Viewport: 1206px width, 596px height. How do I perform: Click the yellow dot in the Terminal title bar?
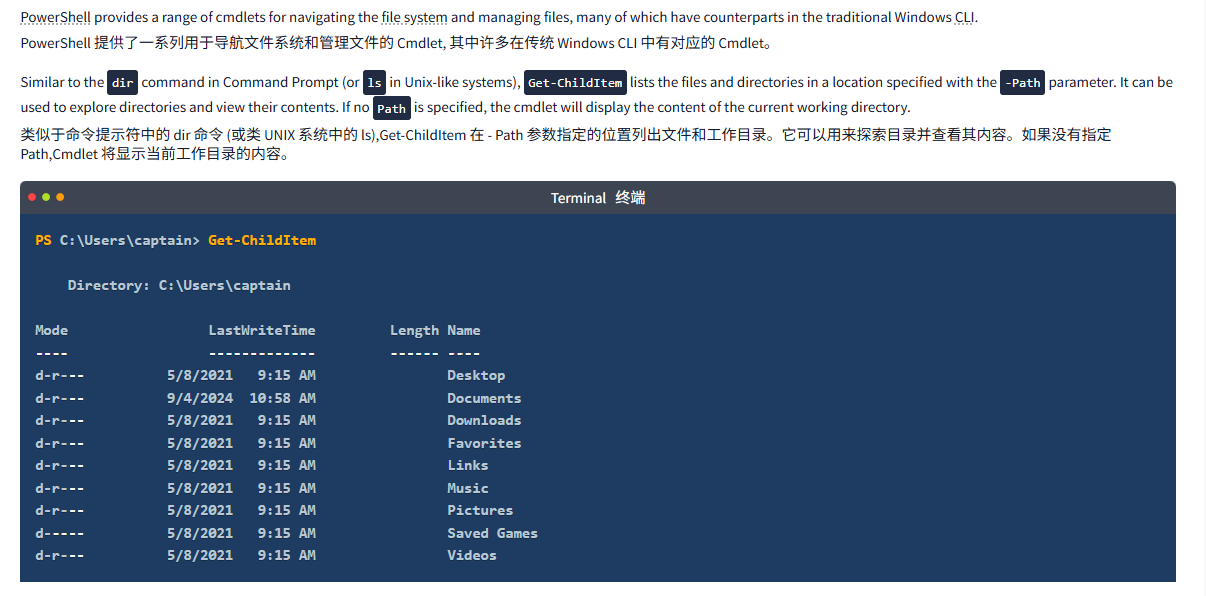[60, 197]
